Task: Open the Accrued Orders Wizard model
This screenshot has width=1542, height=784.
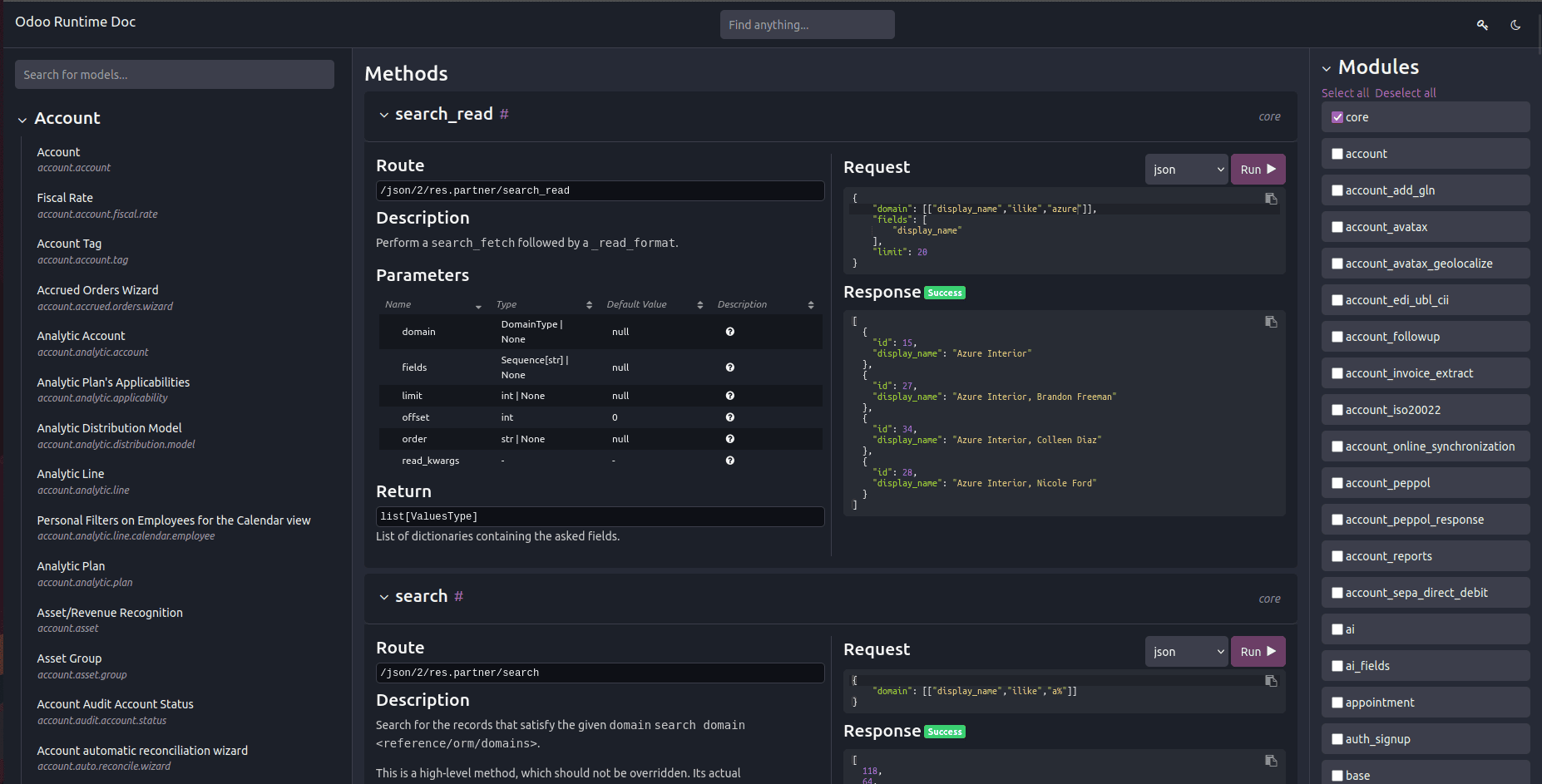Action: [x=105, y=298]
